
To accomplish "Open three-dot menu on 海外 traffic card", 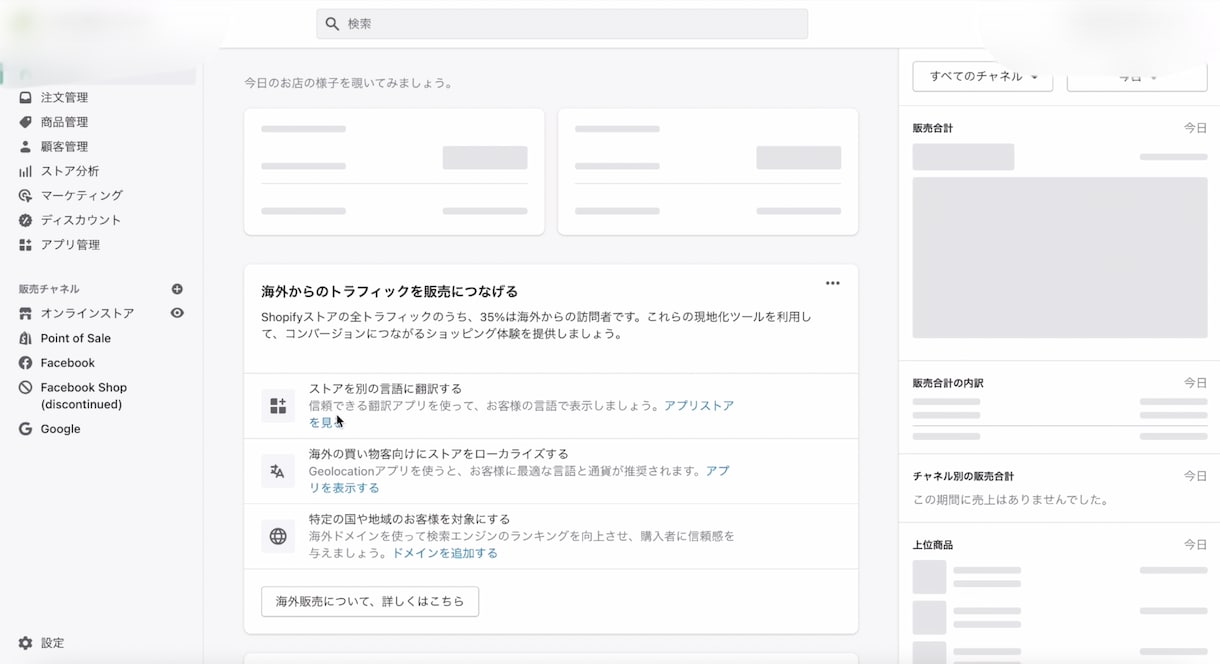I will click(833, 283).
